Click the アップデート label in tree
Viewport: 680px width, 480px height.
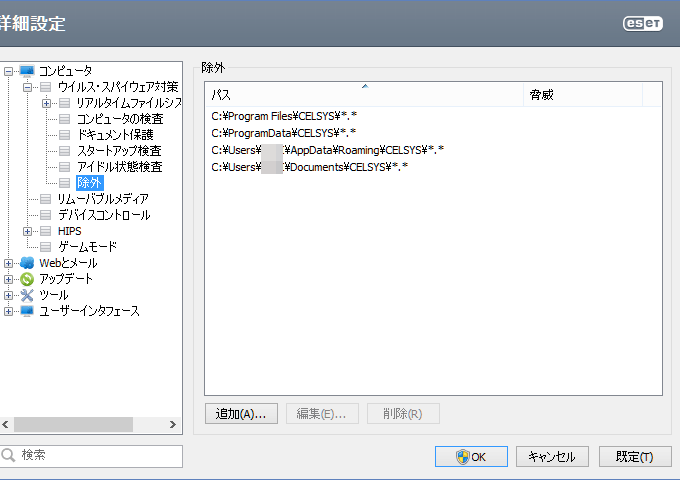[x=66, y=279]
